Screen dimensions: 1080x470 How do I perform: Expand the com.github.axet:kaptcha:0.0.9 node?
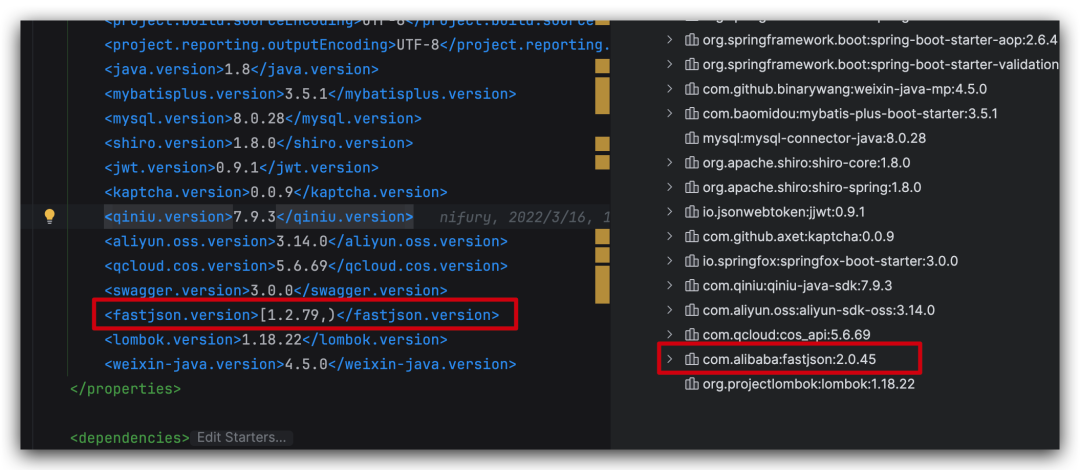click(x=669, y=236)
